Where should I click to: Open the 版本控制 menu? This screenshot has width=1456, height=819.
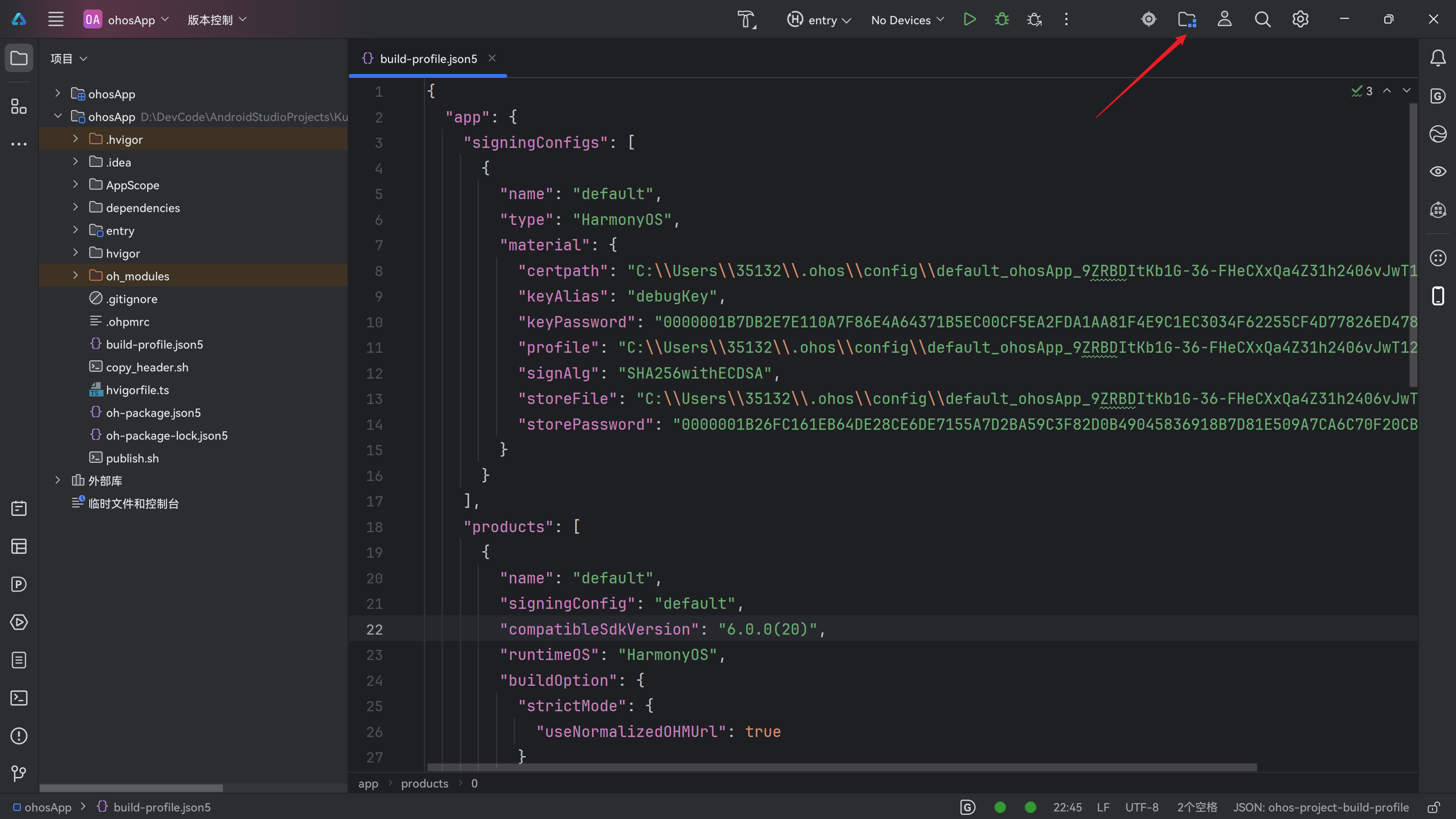[217, 20]
